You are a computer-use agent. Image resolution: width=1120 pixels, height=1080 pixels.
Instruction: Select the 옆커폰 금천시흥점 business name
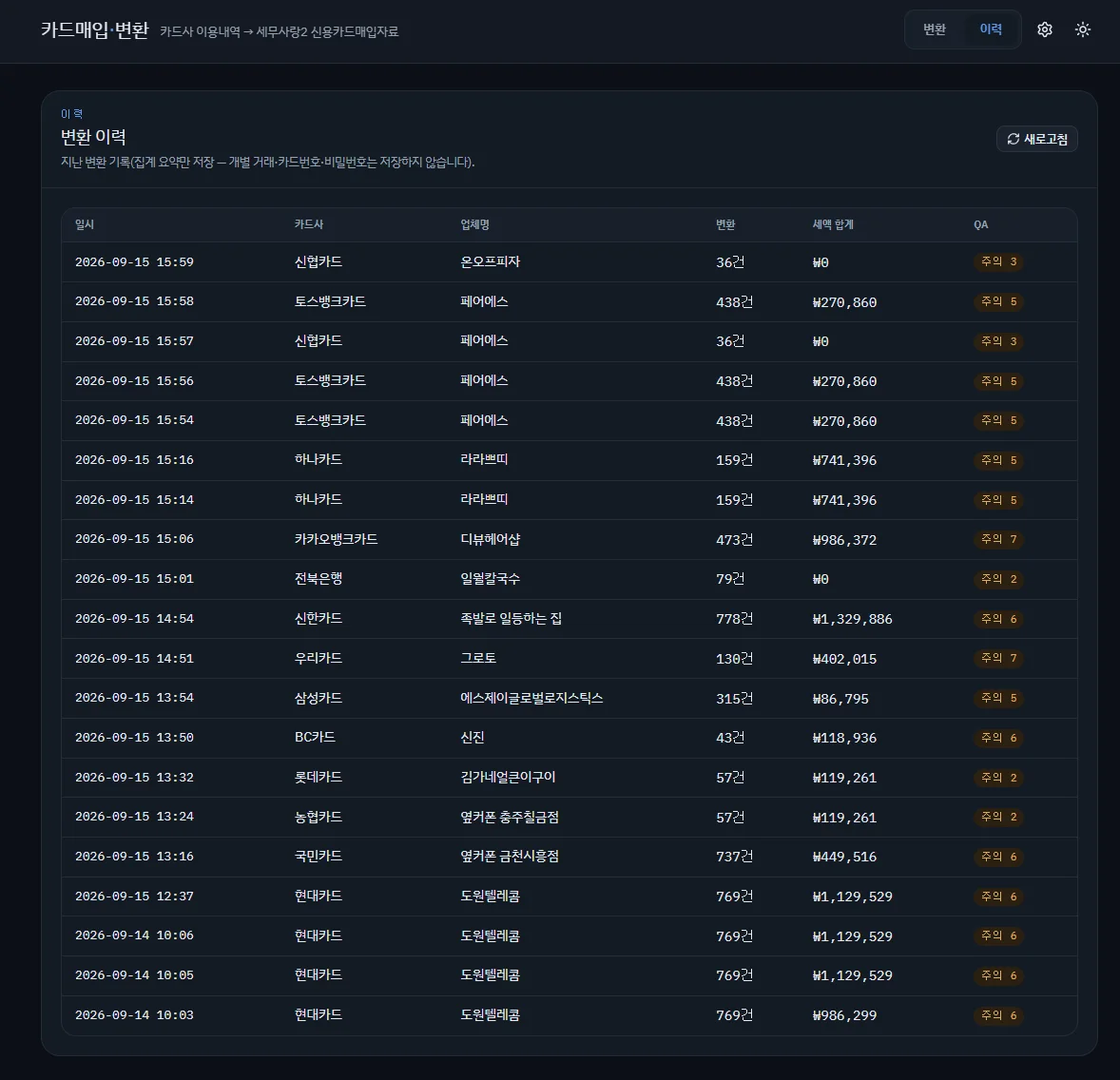click(x=510, y=856)
